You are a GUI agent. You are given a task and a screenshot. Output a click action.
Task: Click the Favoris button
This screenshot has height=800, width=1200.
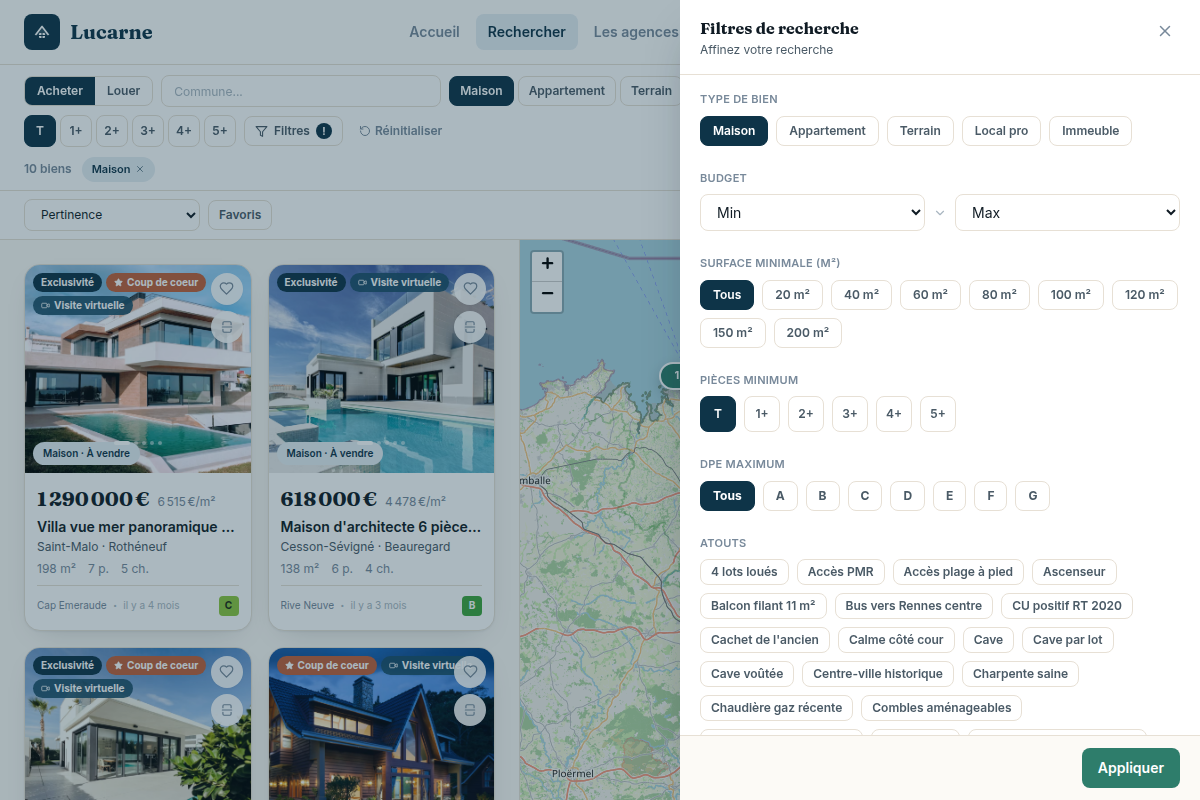(240, 215)
